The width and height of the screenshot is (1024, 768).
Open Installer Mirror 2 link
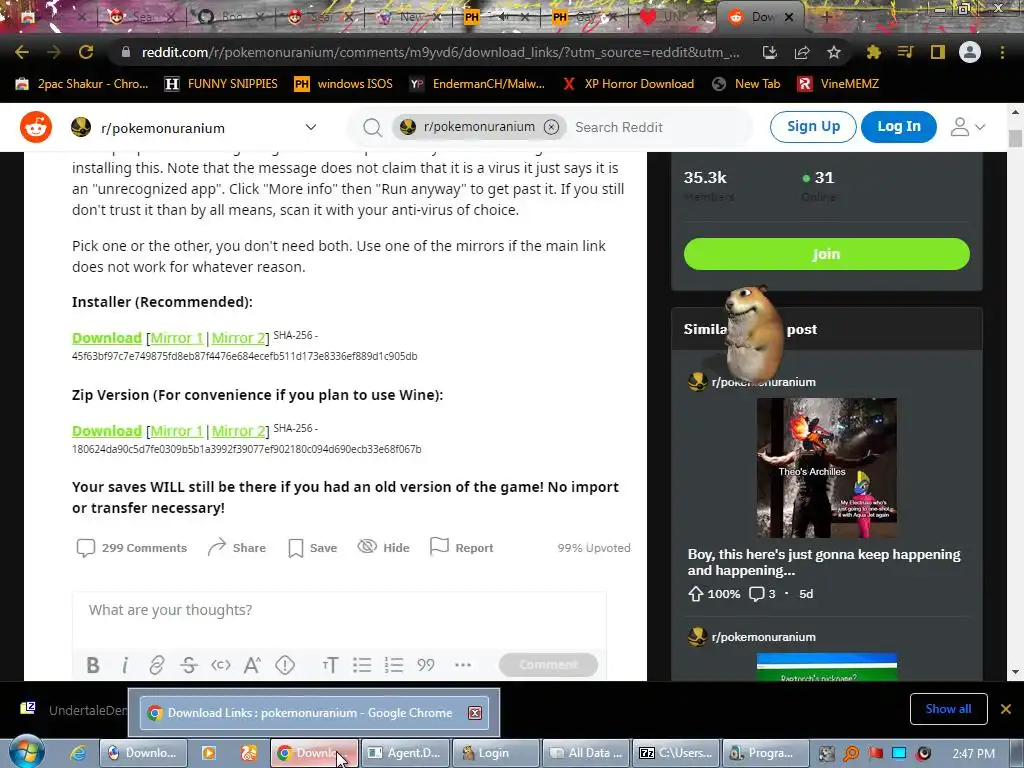pos(238,338)
